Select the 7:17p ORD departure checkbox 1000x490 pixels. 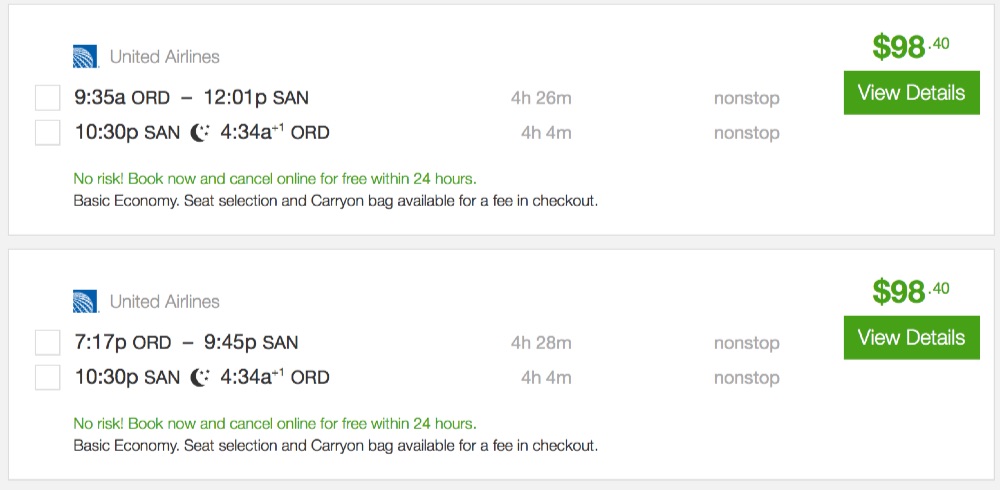point(48,343)
